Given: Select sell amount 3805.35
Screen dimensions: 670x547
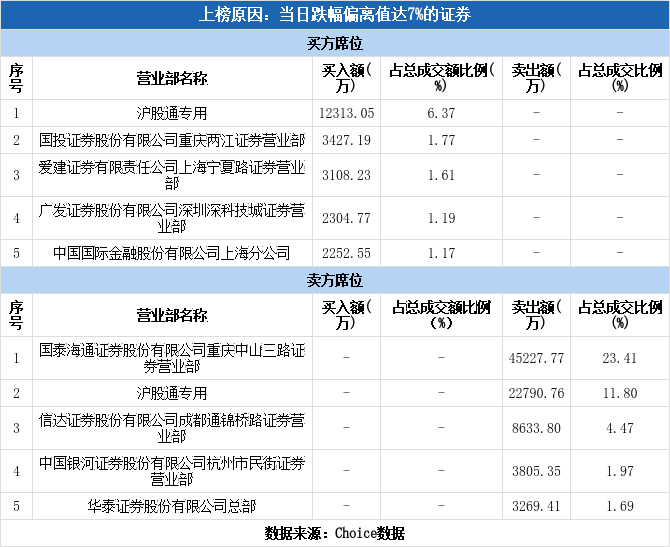Looking at the screenshot, I should click(x=536, y=471).
